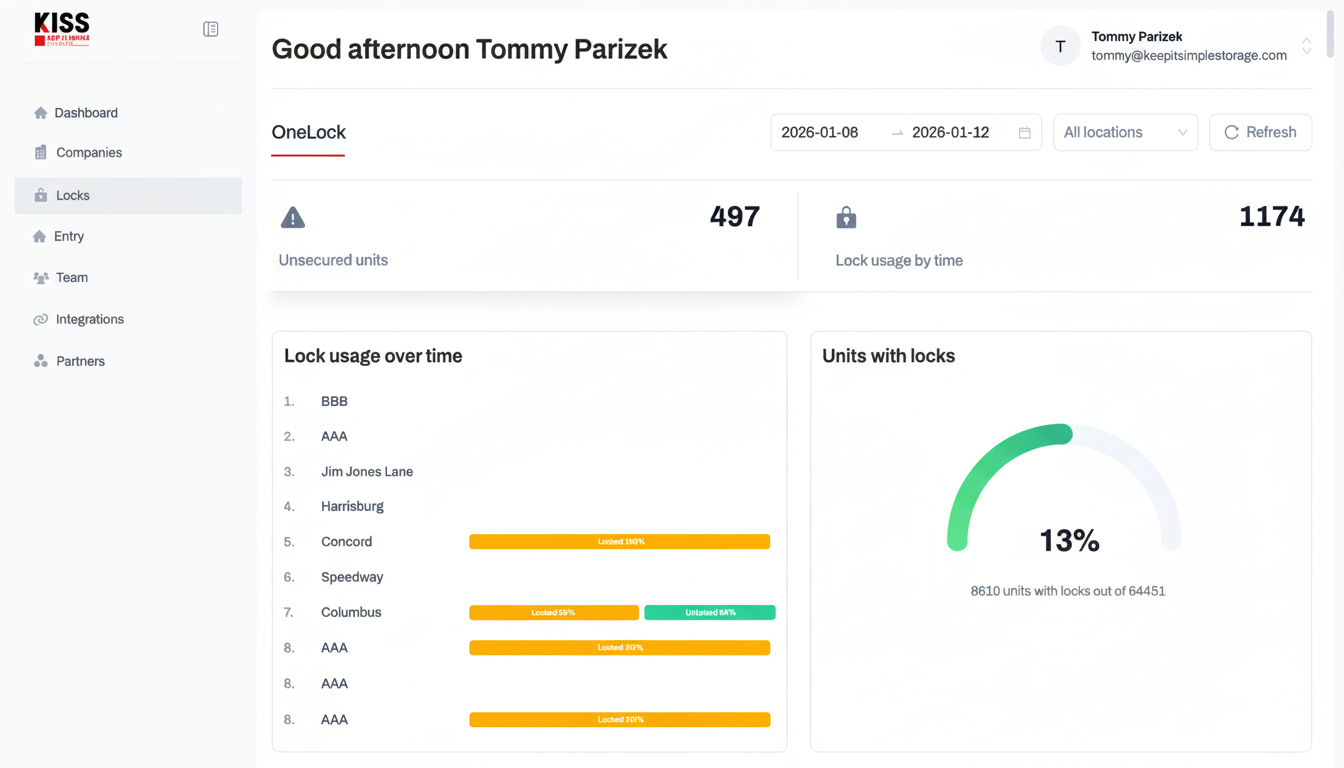This screenshot has height=768, width=1344.
Task: Click the green Columbus unlocked bar
Action: tap(710, 612)
